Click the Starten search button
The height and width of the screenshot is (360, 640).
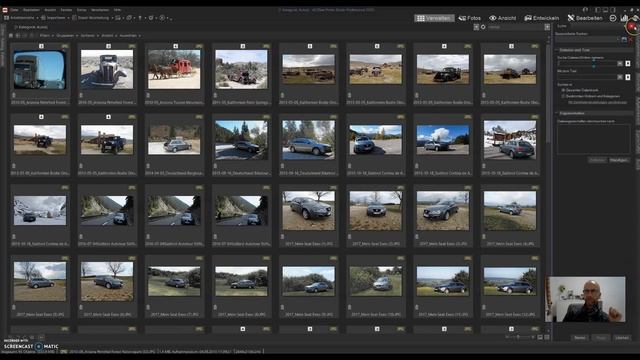click(x=580, y=338)
